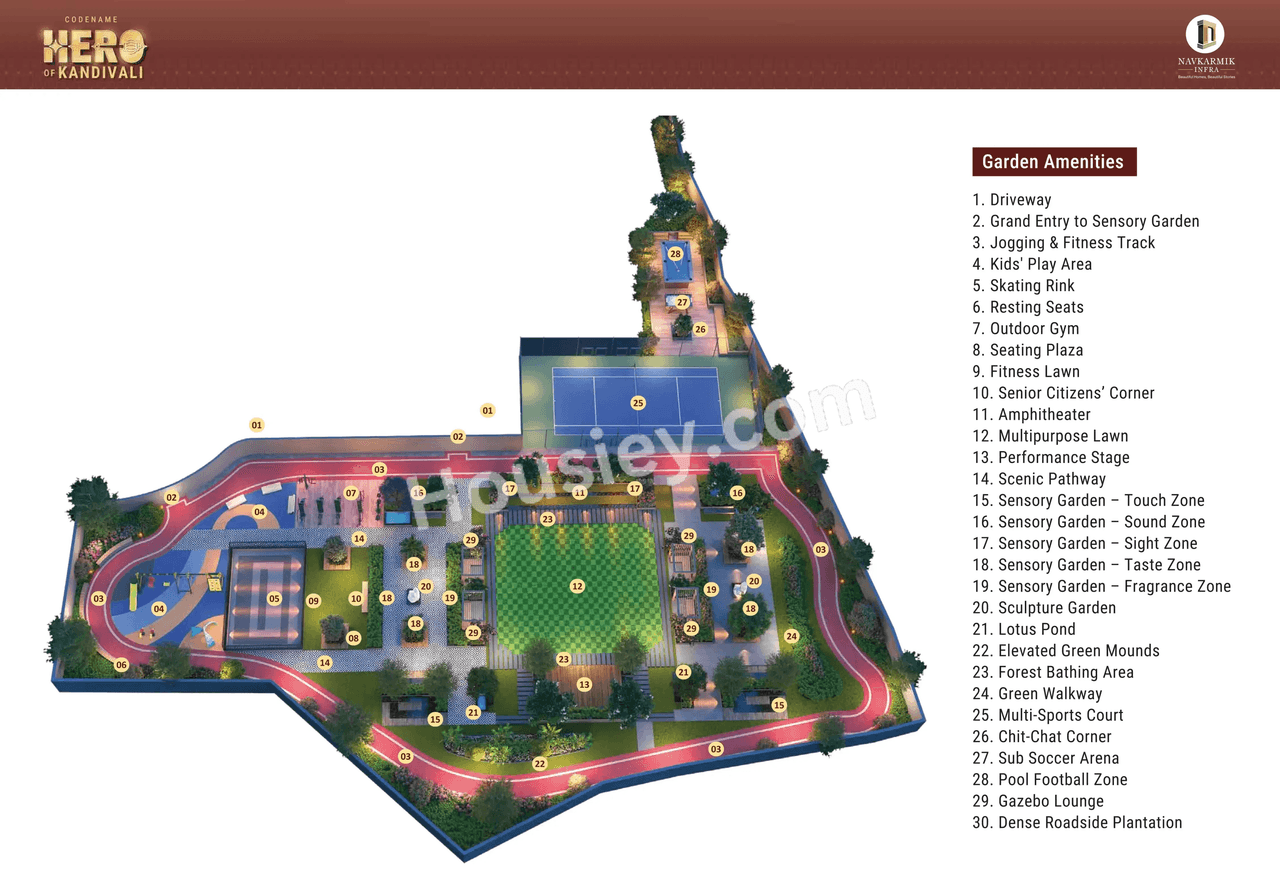Click '10. Senior Citizens' Corner' entry

[x=1064, y=393]
